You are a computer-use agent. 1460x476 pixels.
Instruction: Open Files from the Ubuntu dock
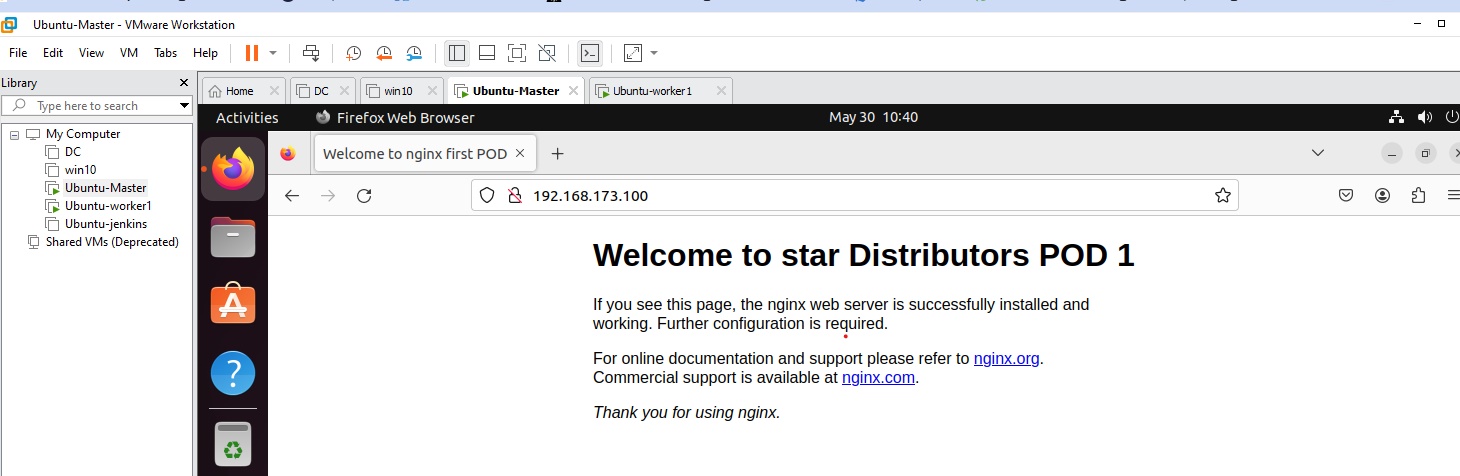[233, 237]
